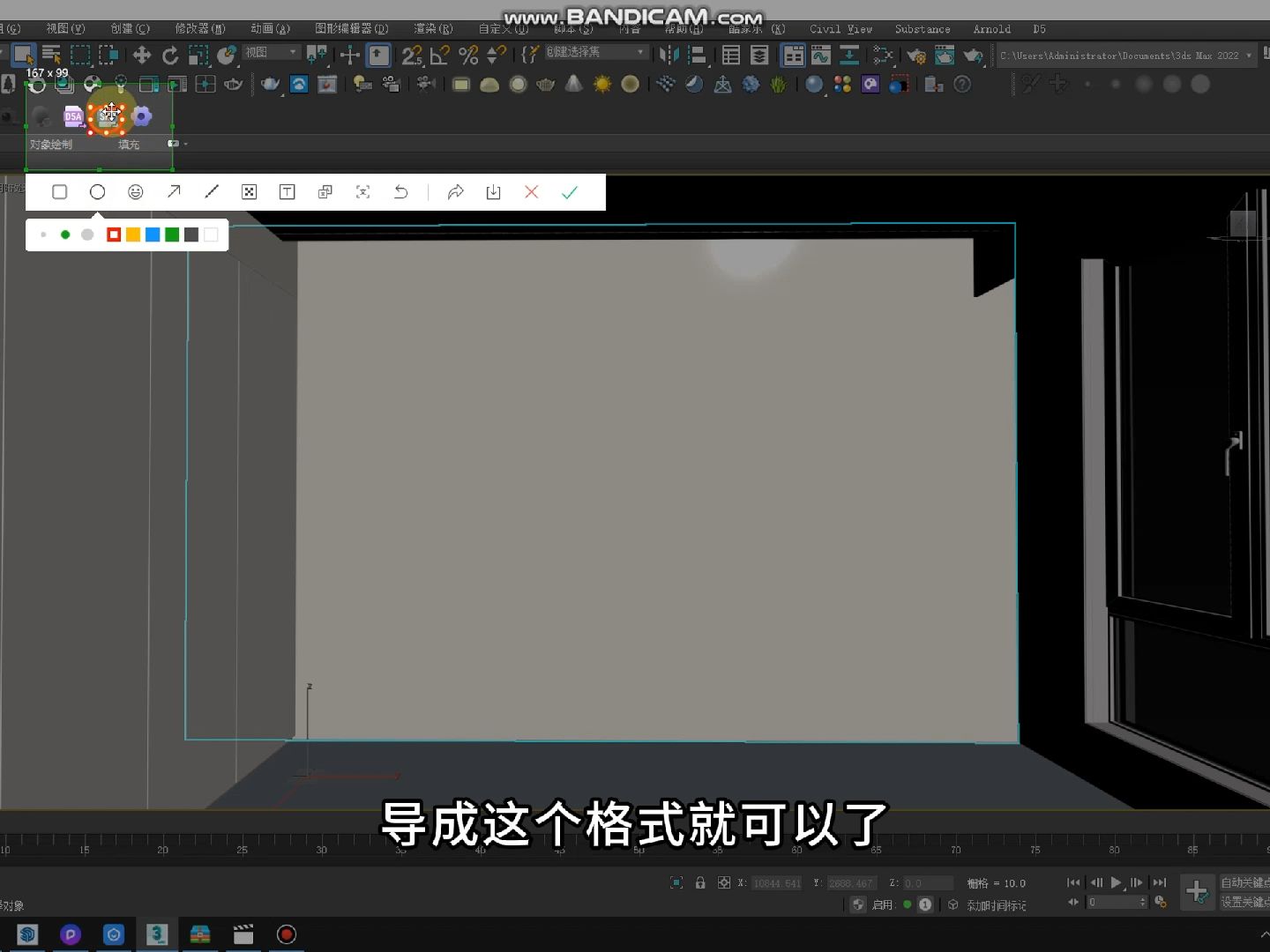Toggle 2.5D snaps on
The width and height of the screenshot is (1270, 952).
coord(411,55)
